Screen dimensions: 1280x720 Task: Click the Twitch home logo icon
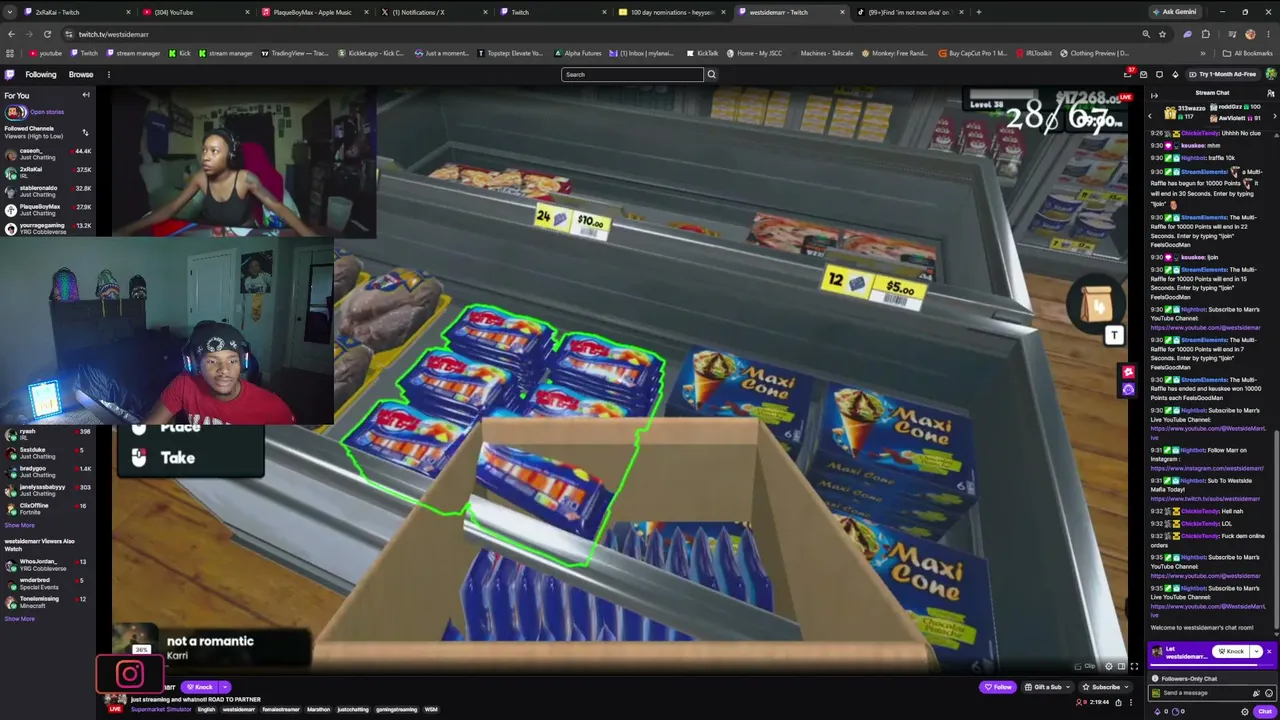(10, 74)
